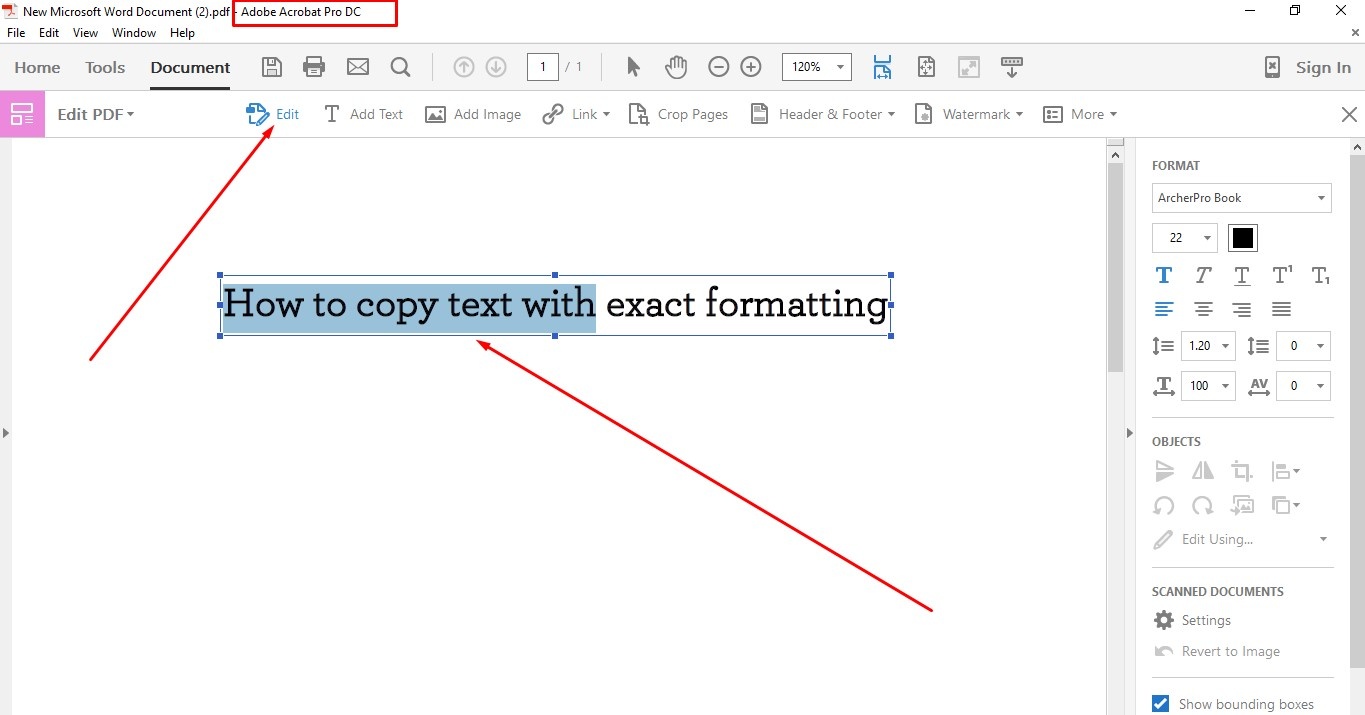Close the Edit PDF toolbar
This screenshot has height=715, width=1365.
click(1349, 114)
